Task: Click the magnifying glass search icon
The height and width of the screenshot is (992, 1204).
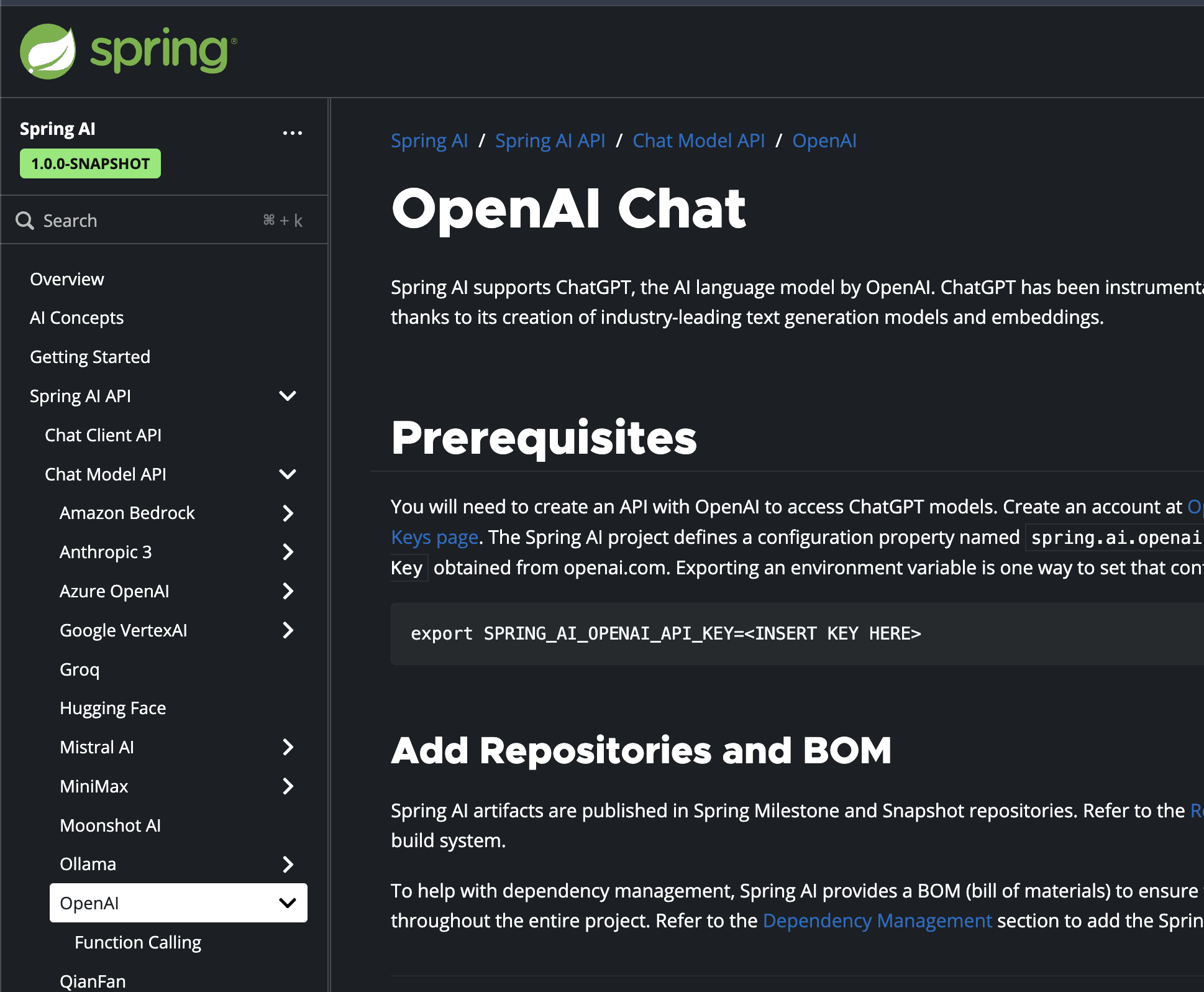Action: 25,221
